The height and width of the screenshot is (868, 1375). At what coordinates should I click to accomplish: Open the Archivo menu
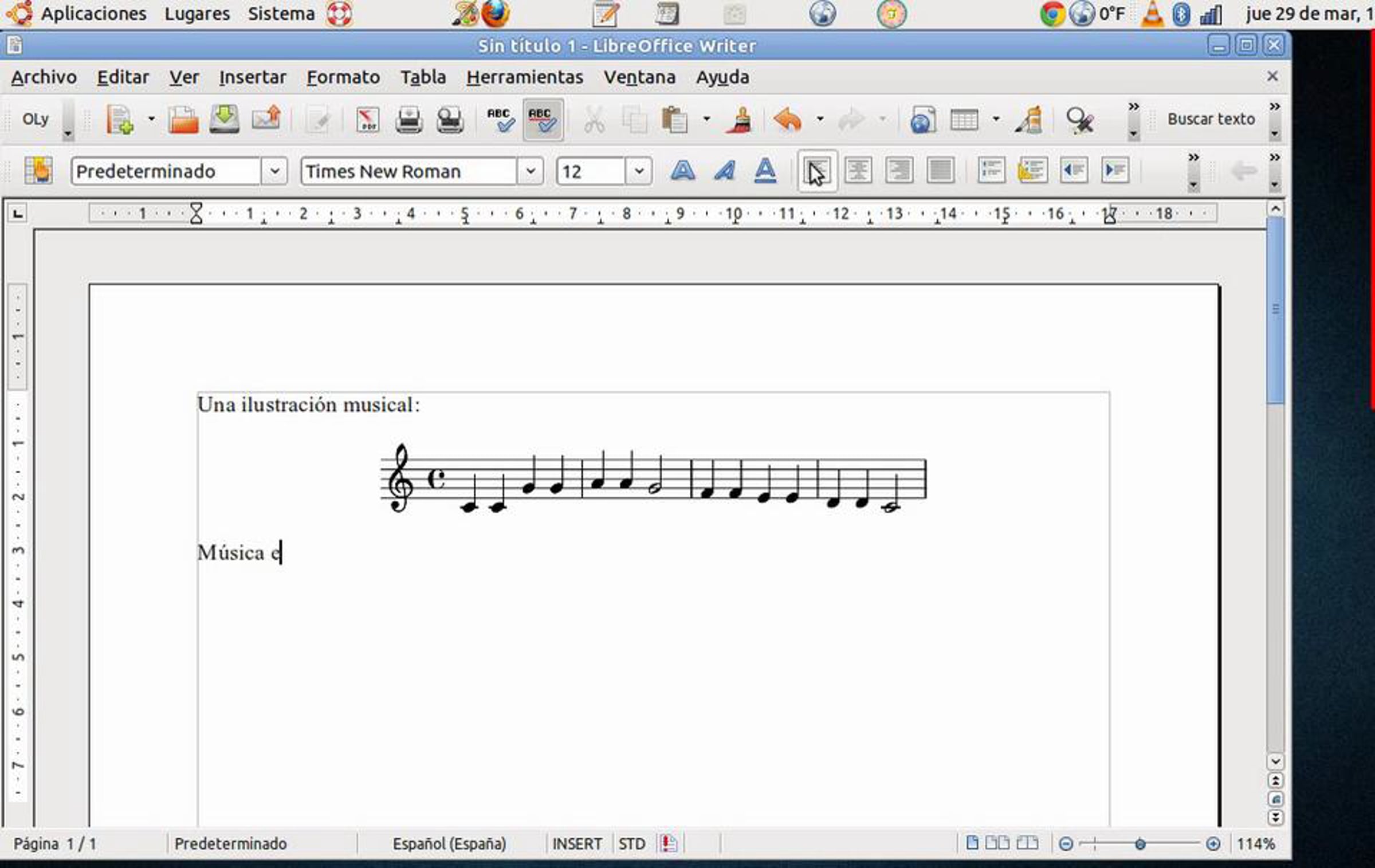[x=44, y=77]
